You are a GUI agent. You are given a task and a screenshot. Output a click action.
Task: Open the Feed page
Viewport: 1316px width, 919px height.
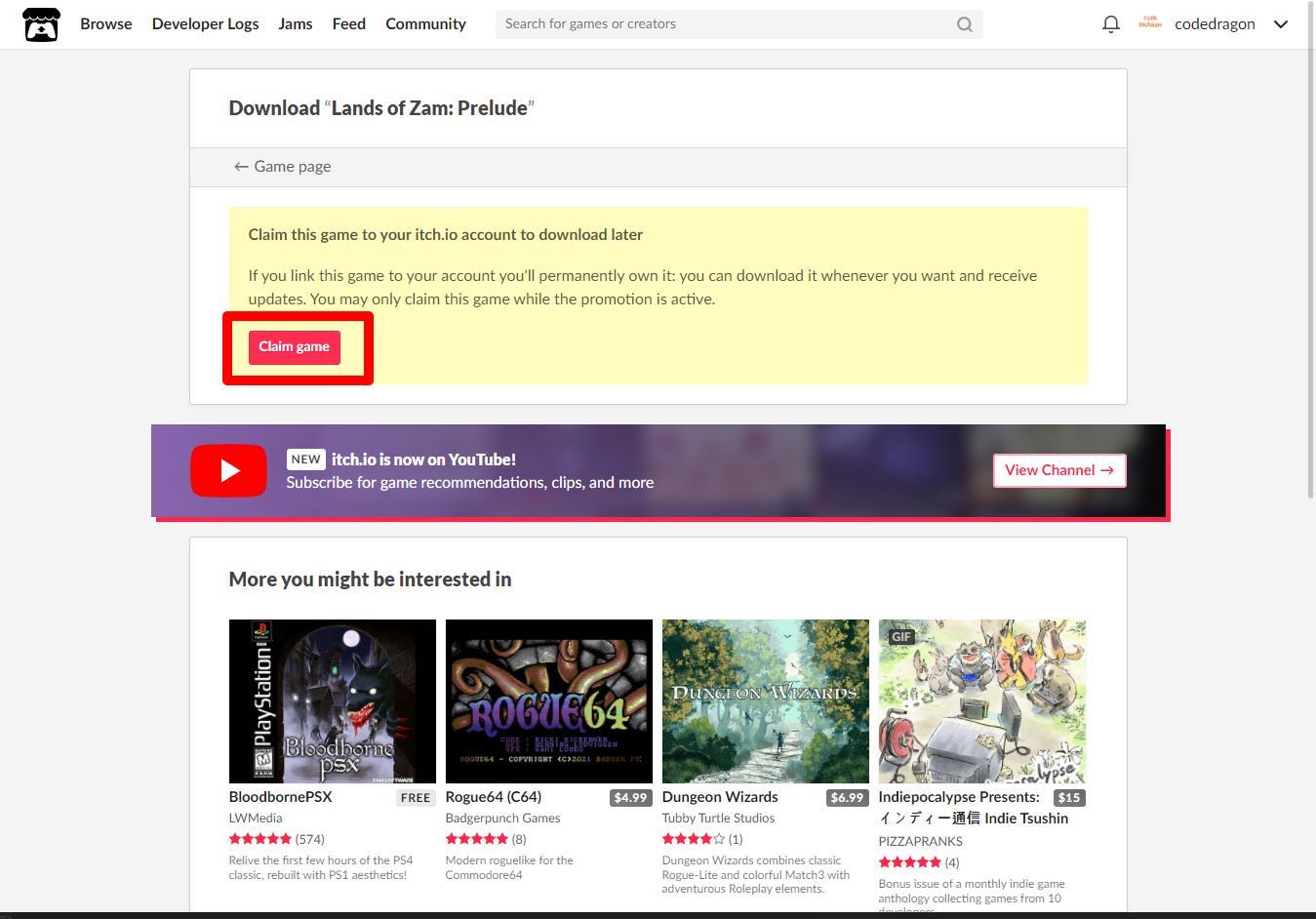click(349, 24)
